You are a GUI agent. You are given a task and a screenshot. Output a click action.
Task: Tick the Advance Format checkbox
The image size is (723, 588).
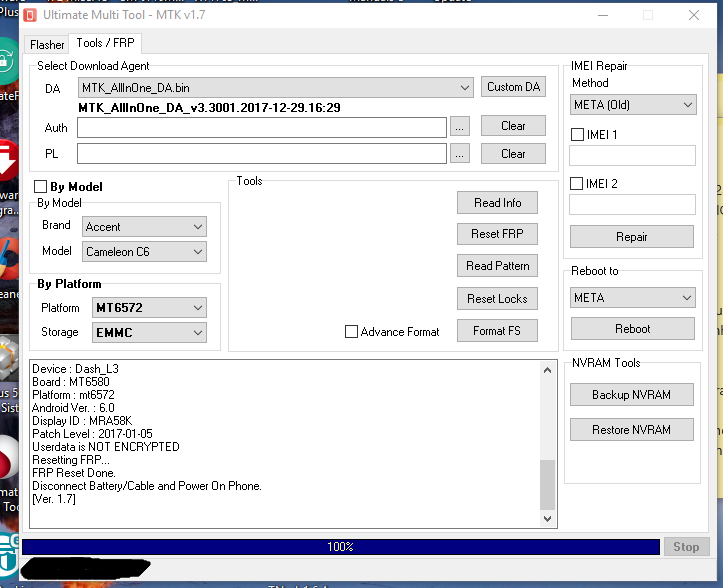(x=351, y=332)
